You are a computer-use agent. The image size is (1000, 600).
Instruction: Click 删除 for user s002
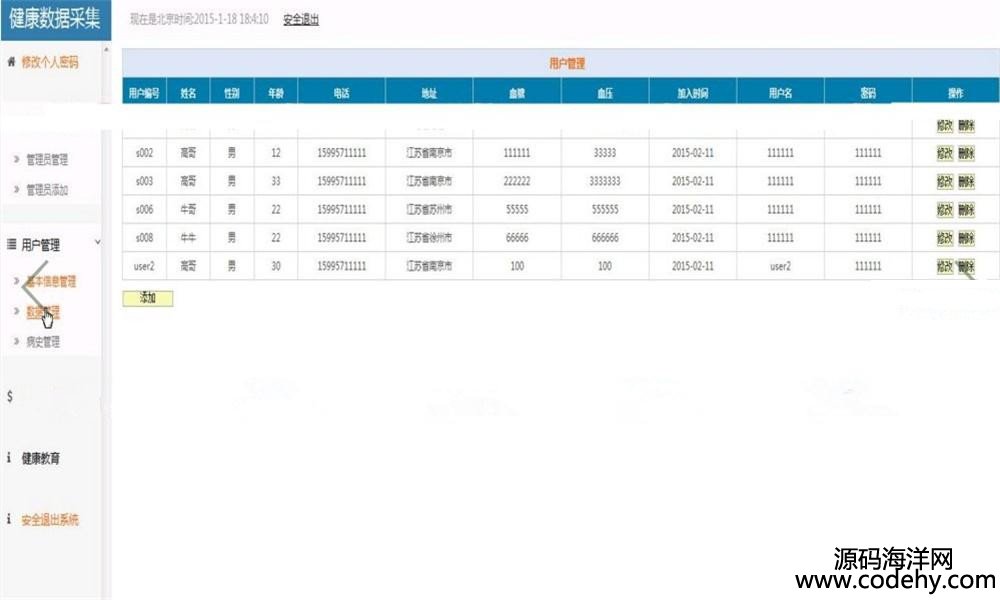(x=966, y=153)
